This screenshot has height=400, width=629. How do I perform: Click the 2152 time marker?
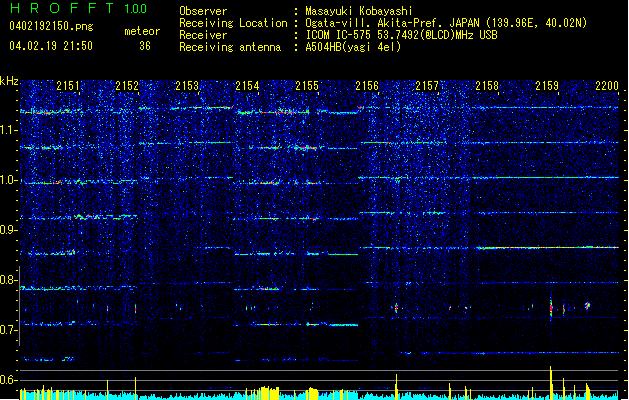point(127,86)
